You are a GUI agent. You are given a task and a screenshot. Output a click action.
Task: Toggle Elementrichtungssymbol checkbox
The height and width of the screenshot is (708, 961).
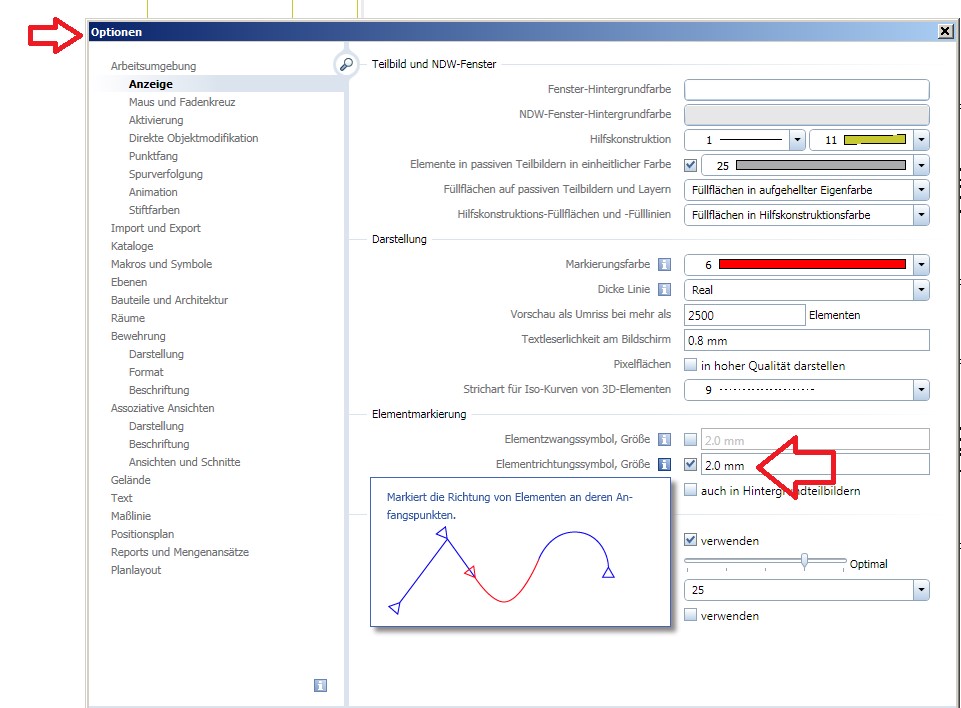(x=690, y=465)
